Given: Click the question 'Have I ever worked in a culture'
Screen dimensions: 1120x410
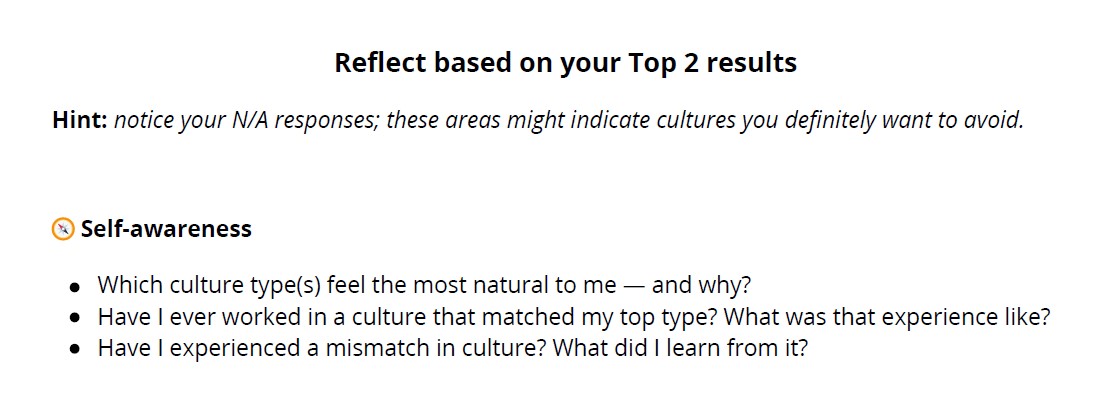Looking at the screenshot, I should click(x=574, y=317).
